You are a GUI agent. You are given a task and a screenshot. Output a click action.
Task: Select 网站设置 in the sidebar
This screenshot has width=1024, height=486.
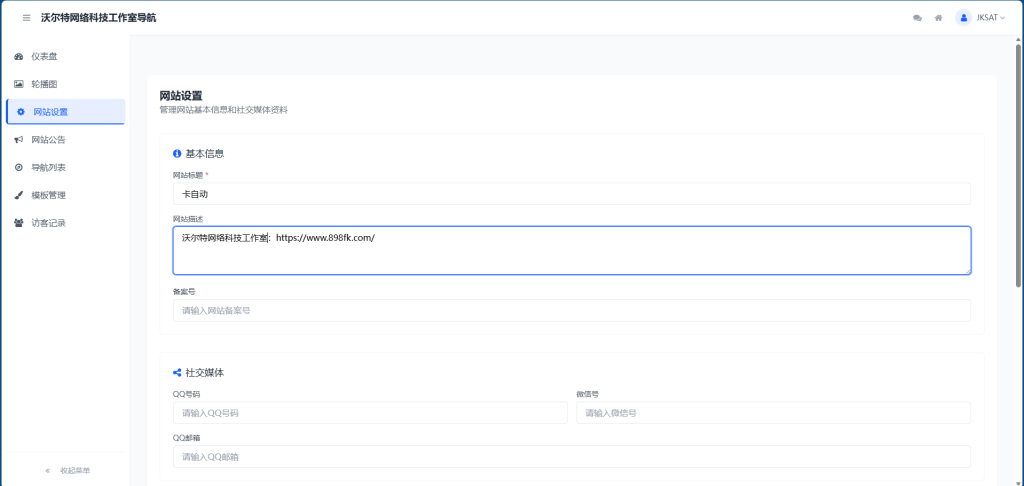pos(65,112)
